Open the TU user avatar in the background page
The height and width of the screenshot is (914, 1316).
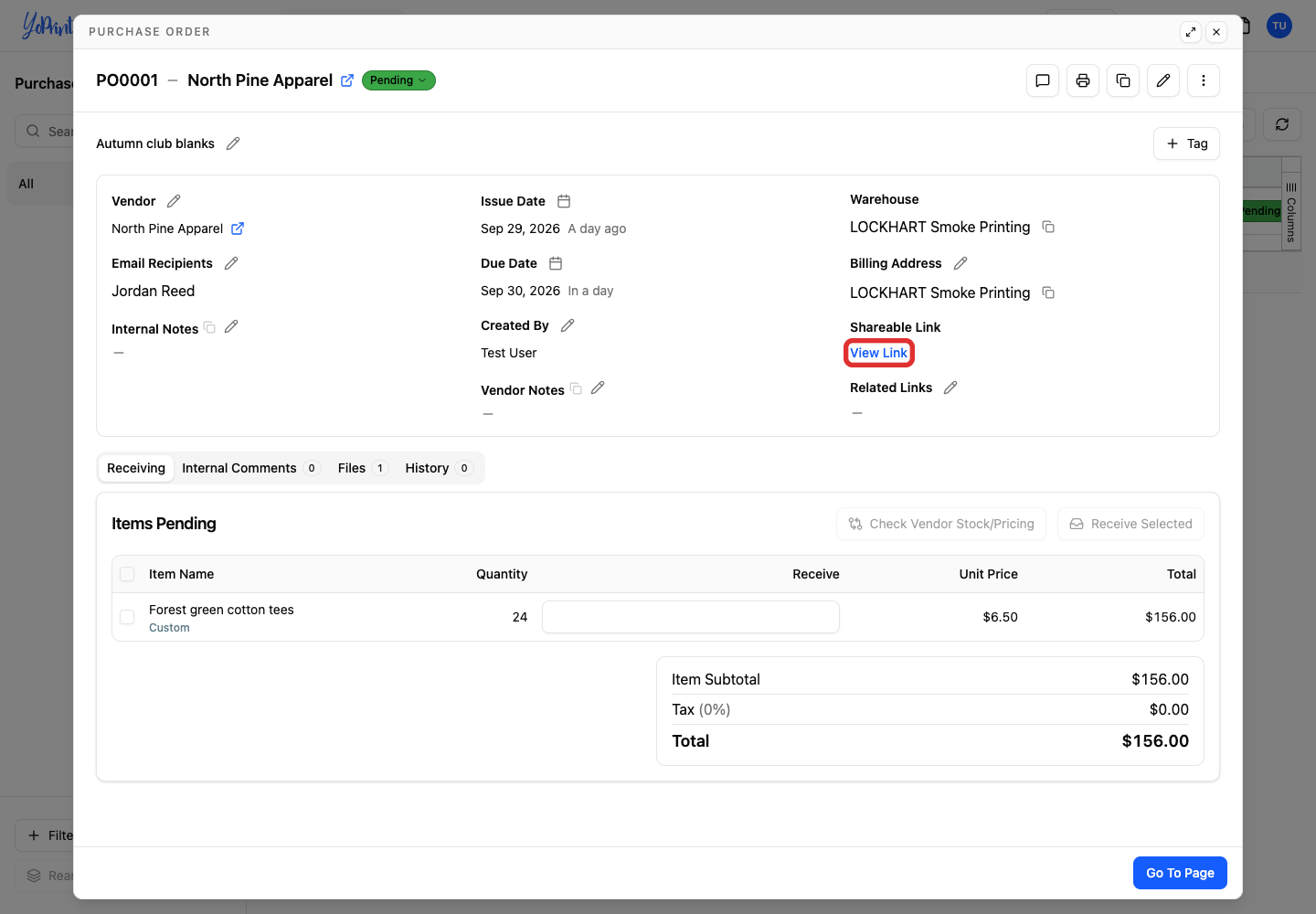click(x=1279, y=26)
